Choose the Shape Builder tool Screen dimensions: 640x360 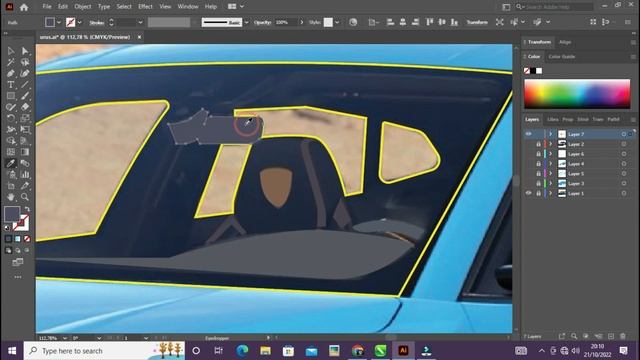11,141
